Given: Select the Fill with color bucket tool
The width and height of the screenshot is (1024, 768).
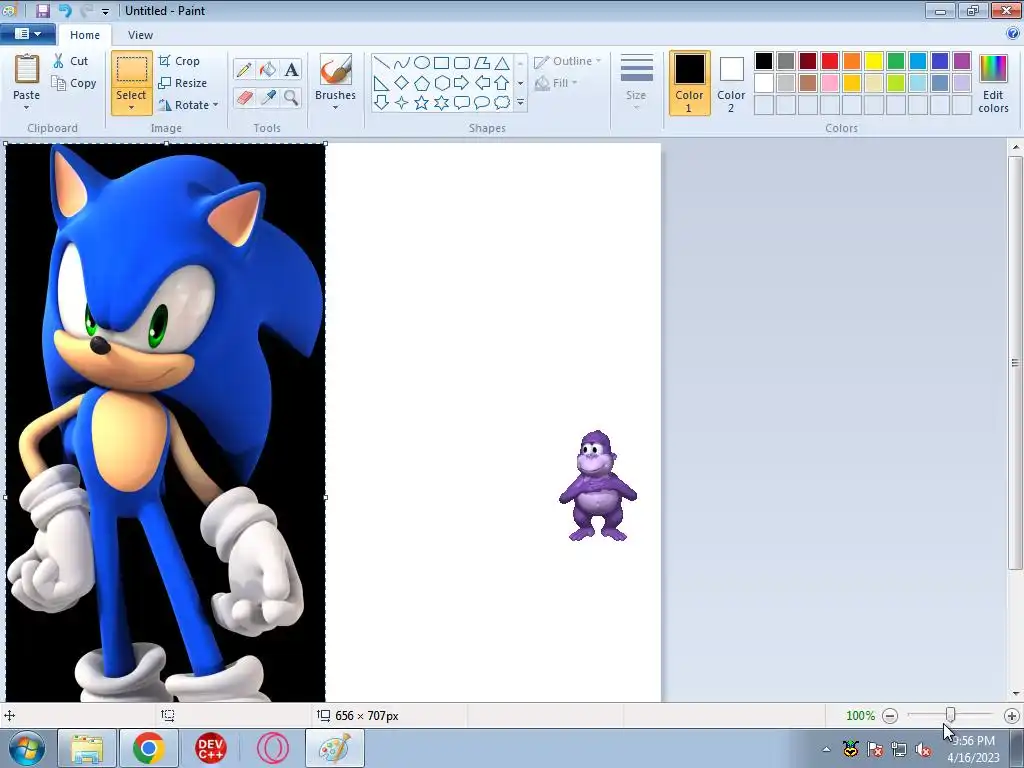Looking at the screenshot, I should tap(267, 69).
